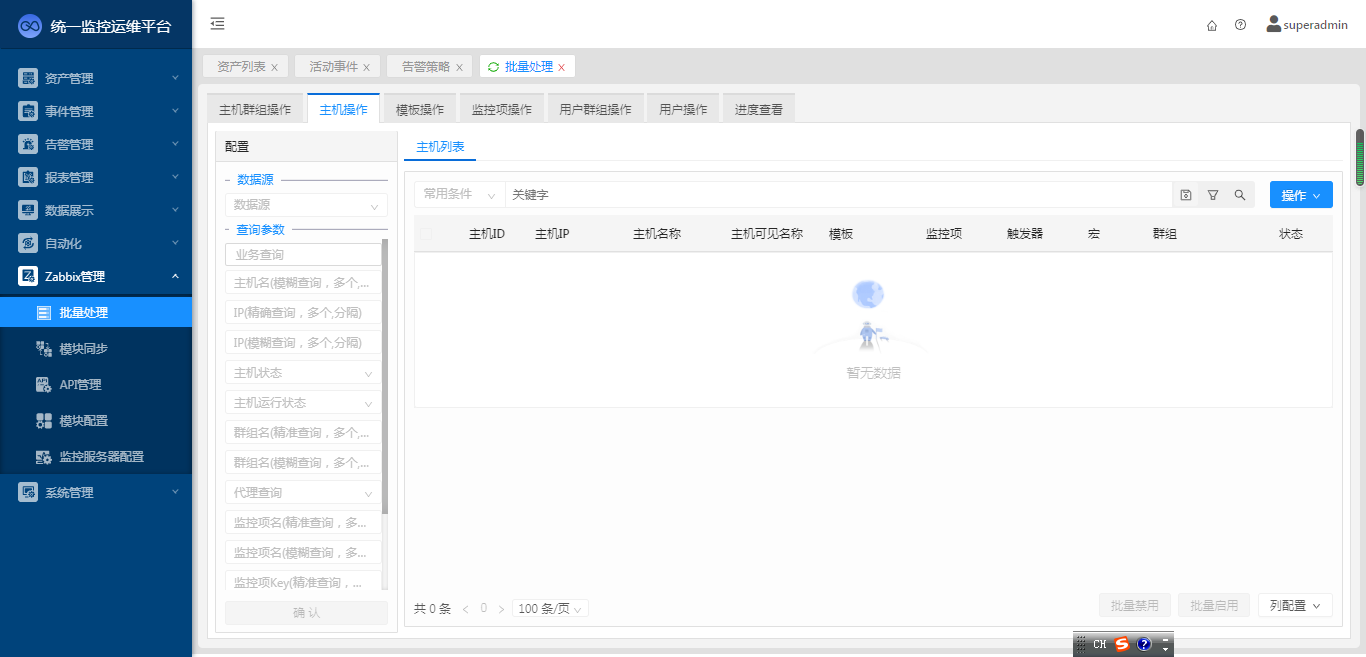Open the 列配置 dropdown
Viewport: 1366px width, 657px height.
click(x=1295, y=605)
